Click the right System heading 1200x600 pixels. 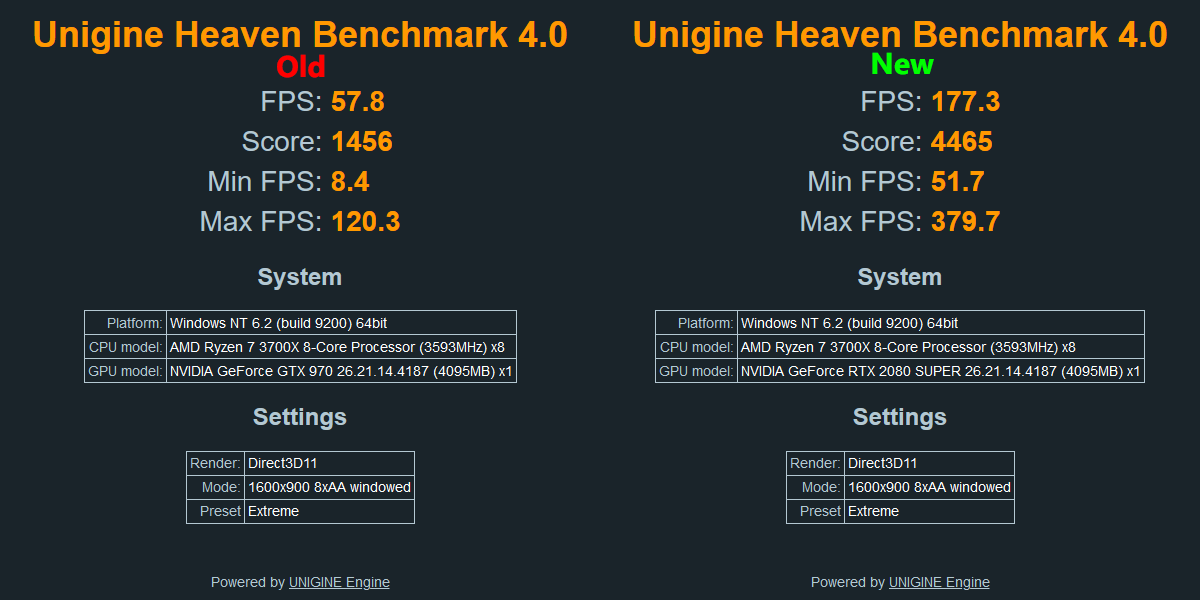coord(900,277)
